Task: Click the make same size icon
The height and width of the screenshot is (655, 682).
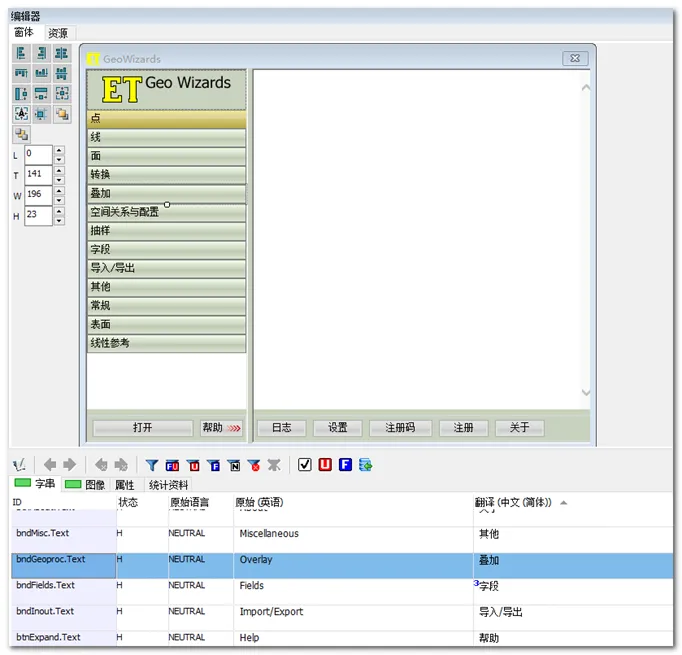Action: [61, 94]
